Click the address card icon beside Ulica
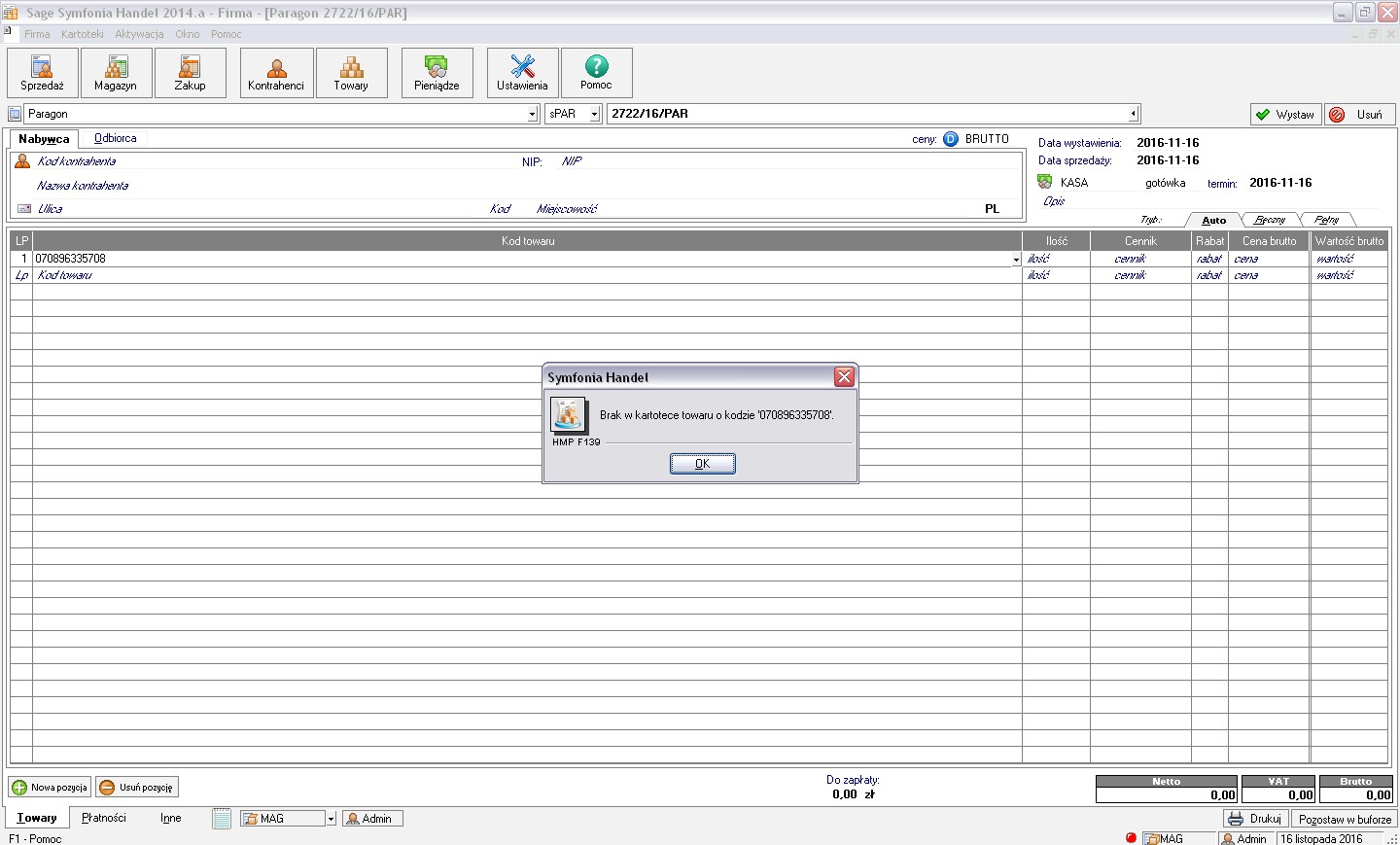The image size is (1400, 845). click(24, 208)
